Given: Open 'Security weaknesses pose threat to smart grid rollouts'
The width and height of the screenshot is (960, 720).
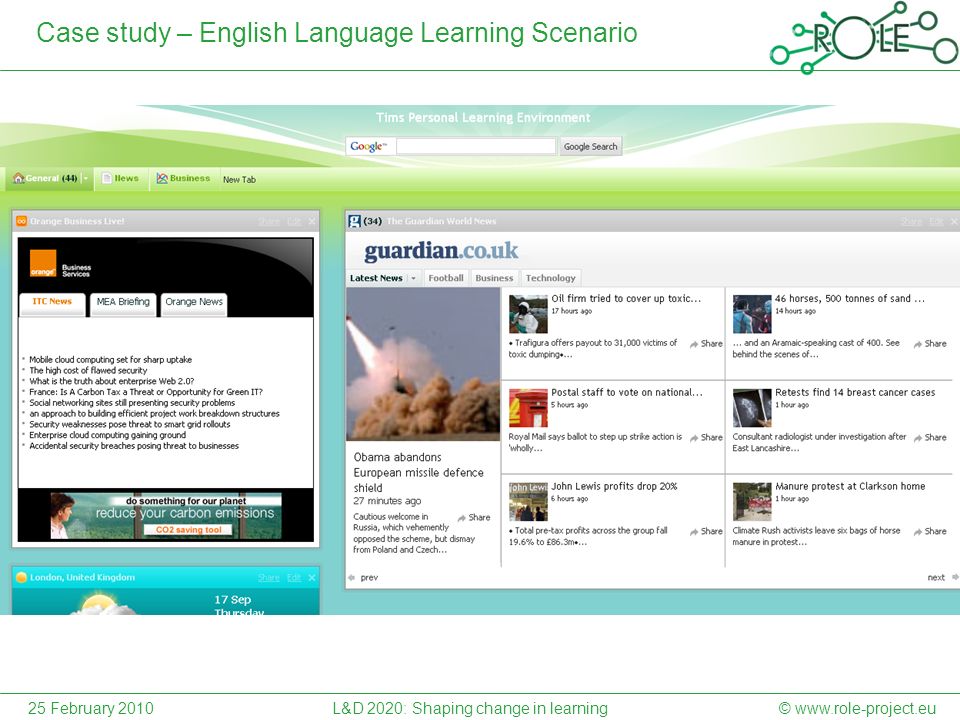Looking at the screenshot, I should [130, 424].
